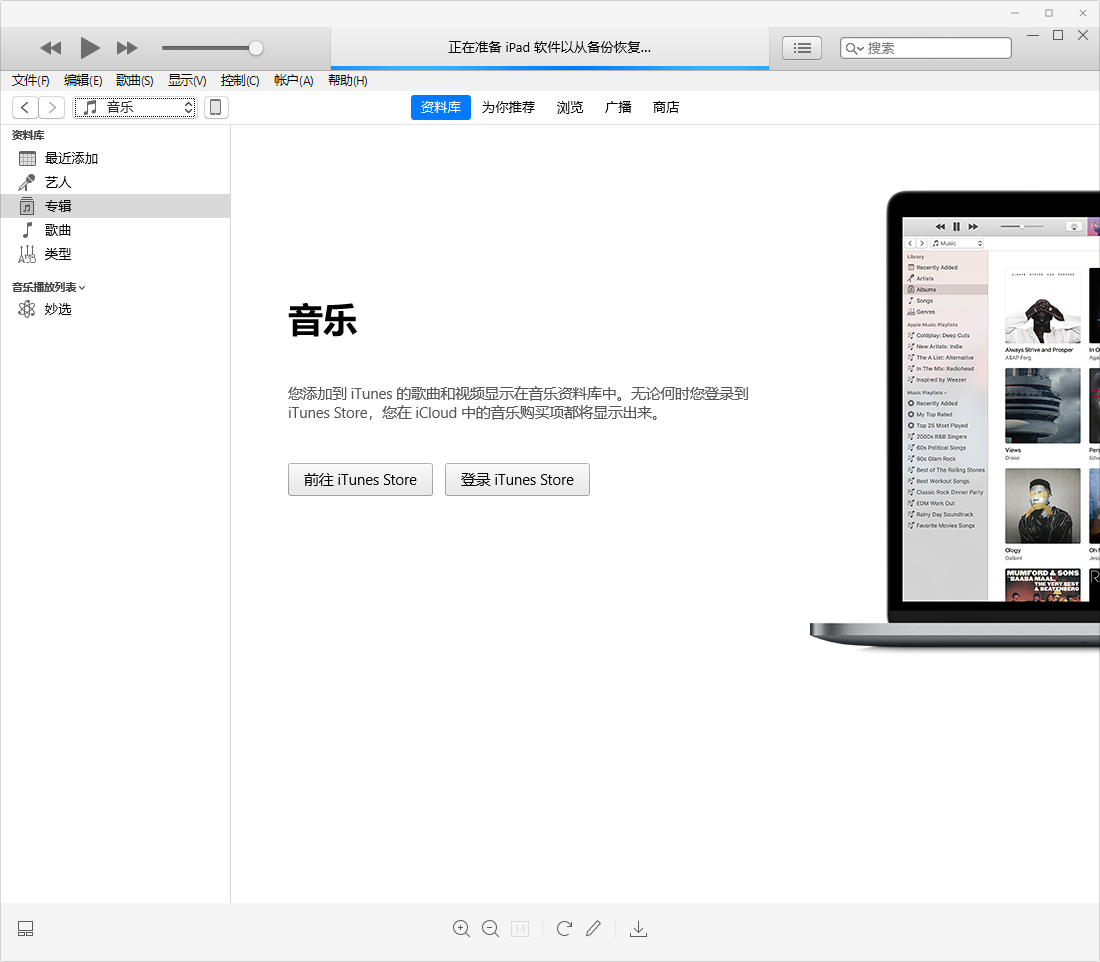Minimize the outer image viewer window
Viewport: 1100px width, 962px height.
pos(1015,13)
